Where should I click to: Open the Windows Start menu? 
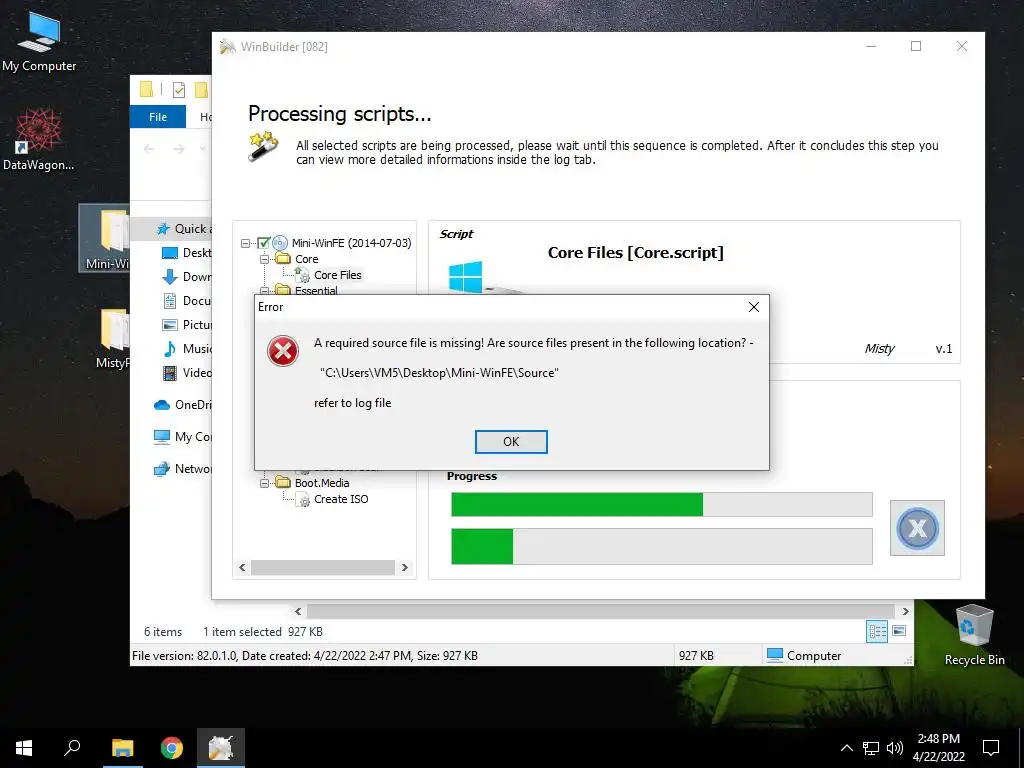coord(24,748)
